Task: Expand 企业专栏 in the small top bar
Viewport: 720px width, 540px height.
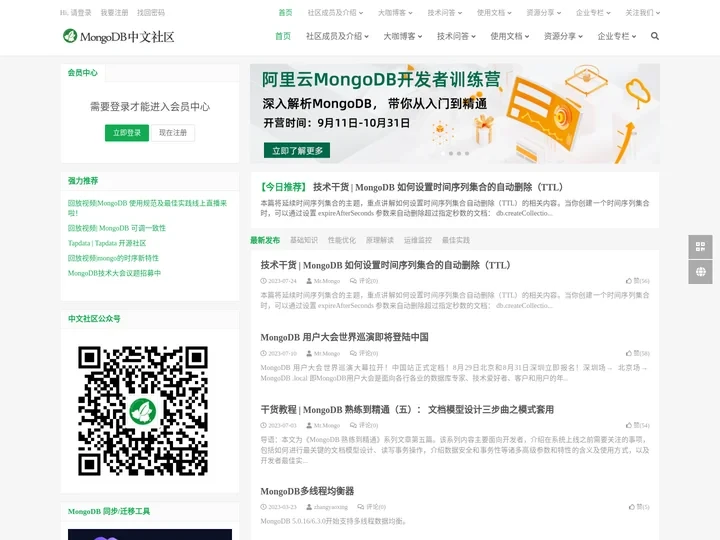Action: tap(593, 12)
